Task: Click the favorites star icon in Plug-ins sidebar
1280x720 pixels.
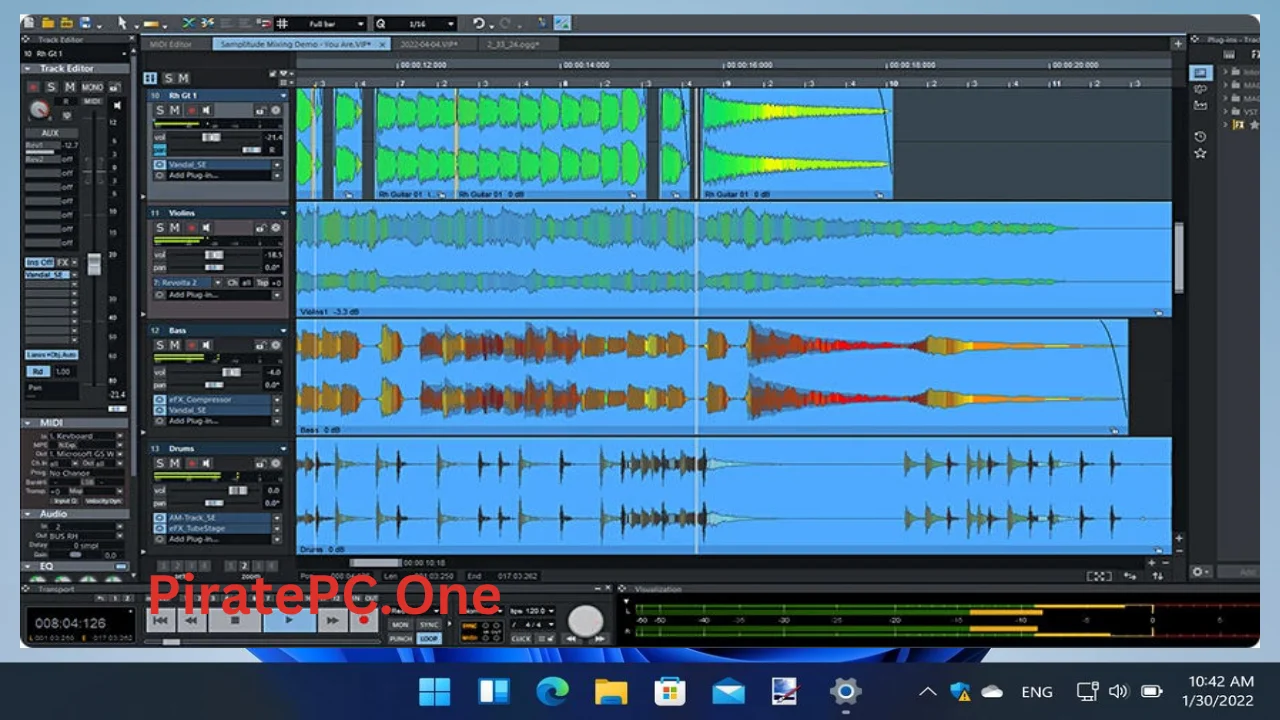Action: tap(1200, 153)
